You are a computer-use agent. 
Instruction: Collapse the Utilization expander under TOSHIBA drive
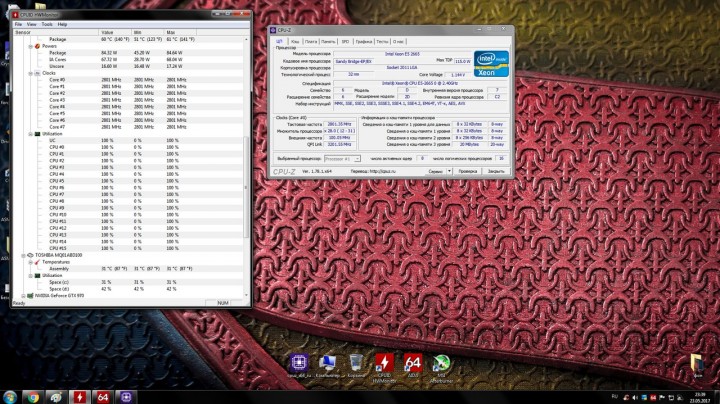pyautogui.click(x=31, y=275)
